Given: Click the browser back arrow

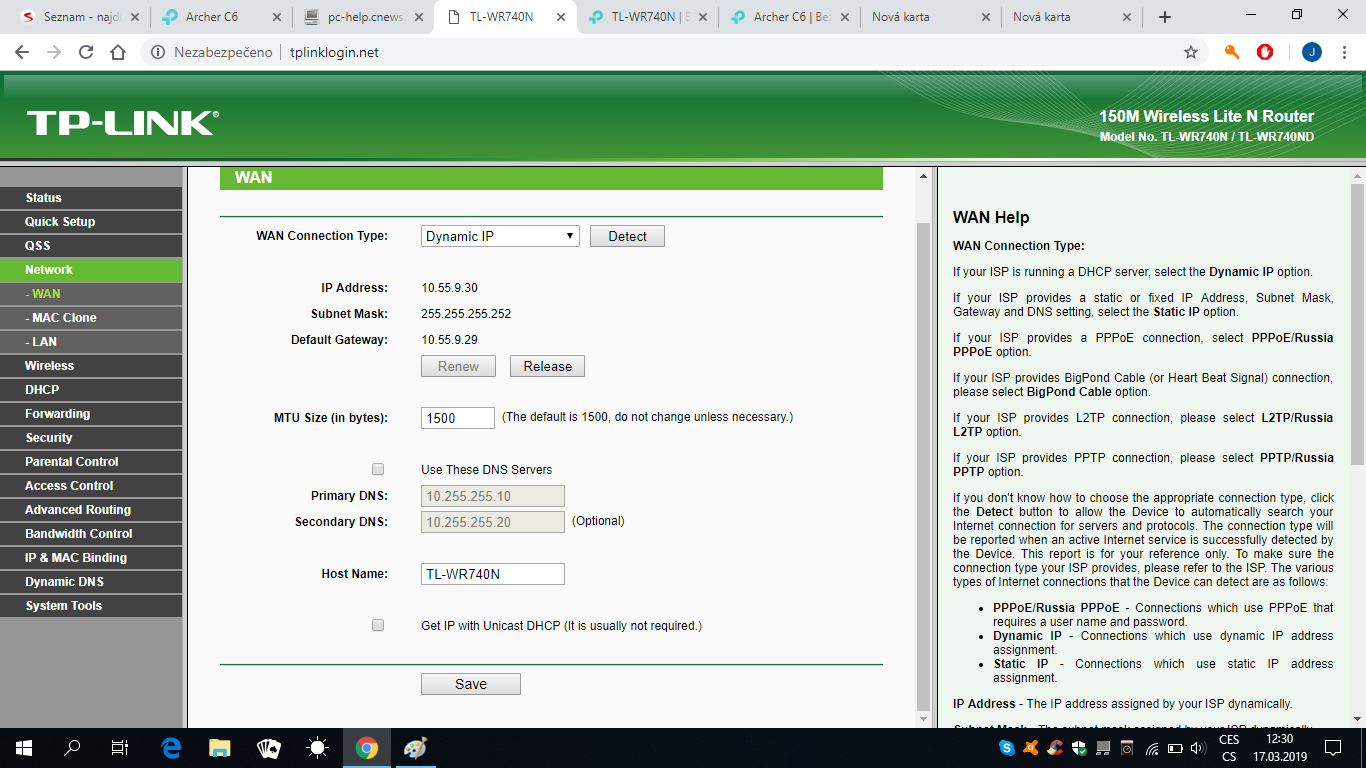Looking at the screenshot, I should click(22, 52).
